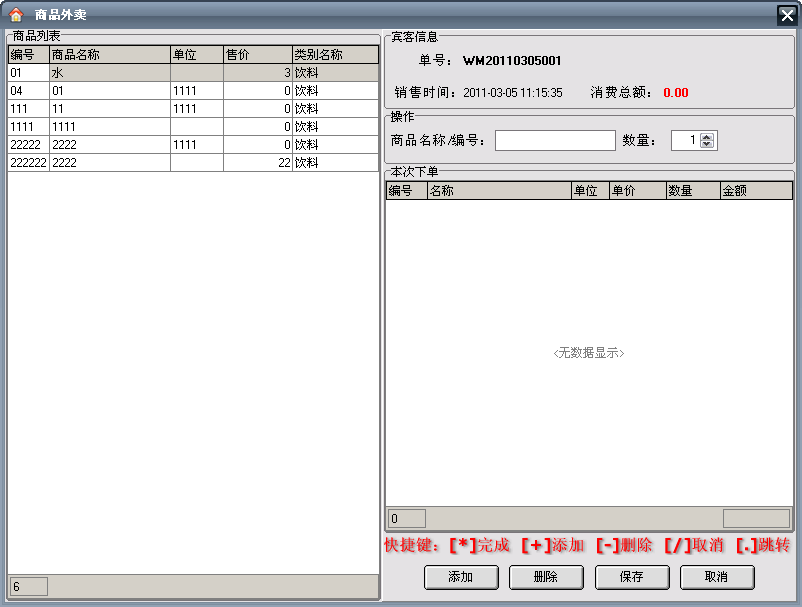Click the 取消 button
This screenshot has width=802, height=607.
pos(717,577)
